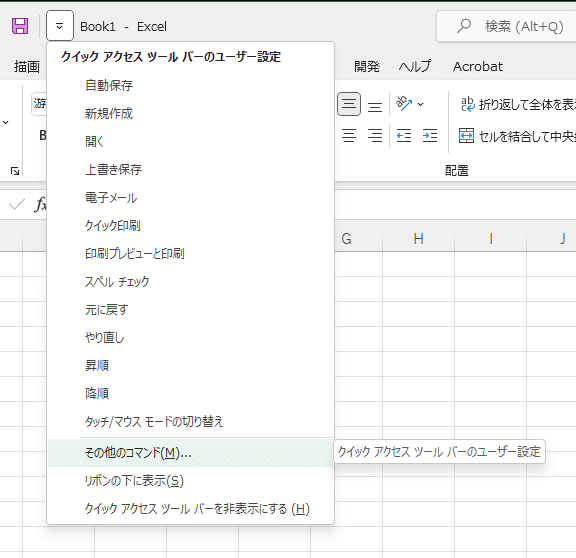576x558 pixels.
Task: Choose 開く from the dropdown list
Action: pyautogui.click(x=191, y=141)
